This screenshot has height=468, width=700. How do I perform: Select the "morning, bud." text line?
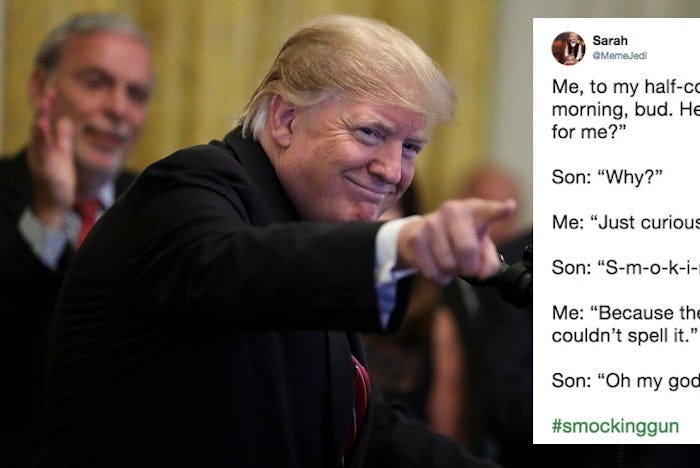pyautogui.click(x=625, y=109)
